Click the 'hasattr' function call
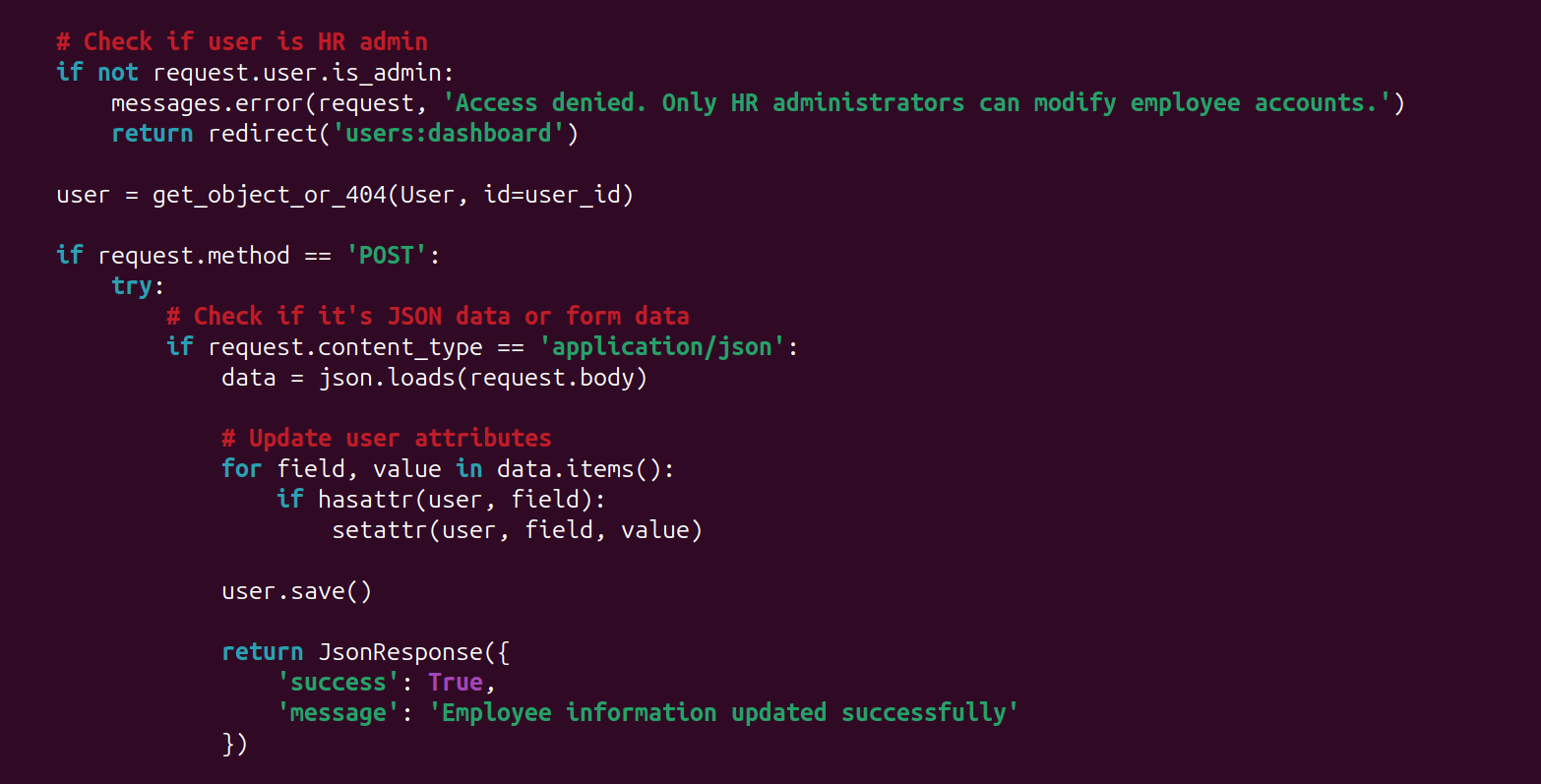This screenshot has height=784, width=1541. click(x=364, y=500)
